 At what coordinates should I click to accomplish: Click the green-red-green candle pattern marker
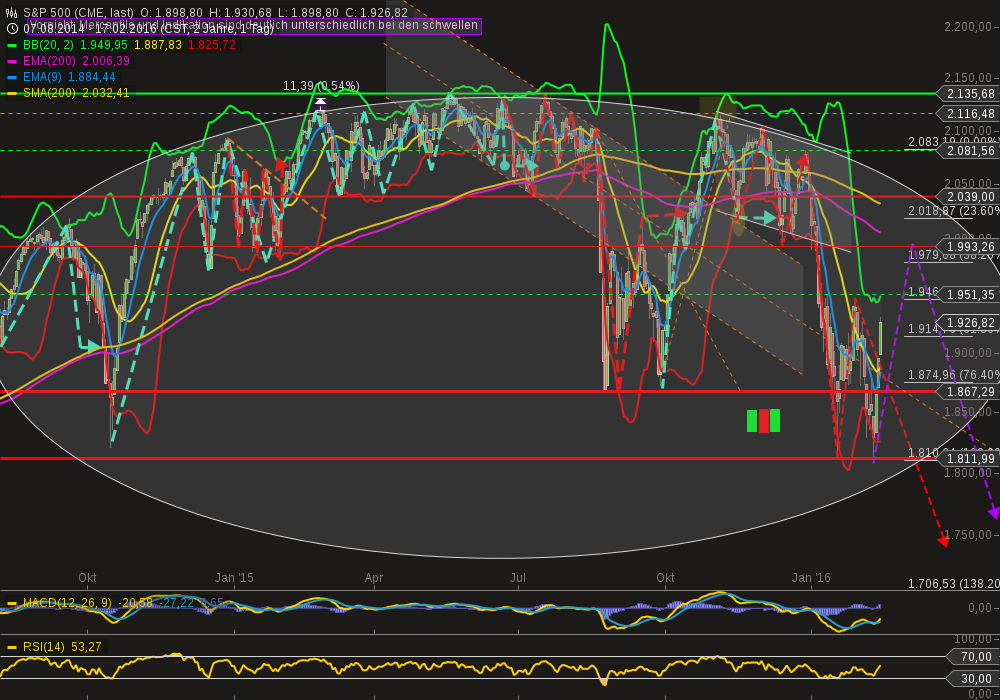763,421
